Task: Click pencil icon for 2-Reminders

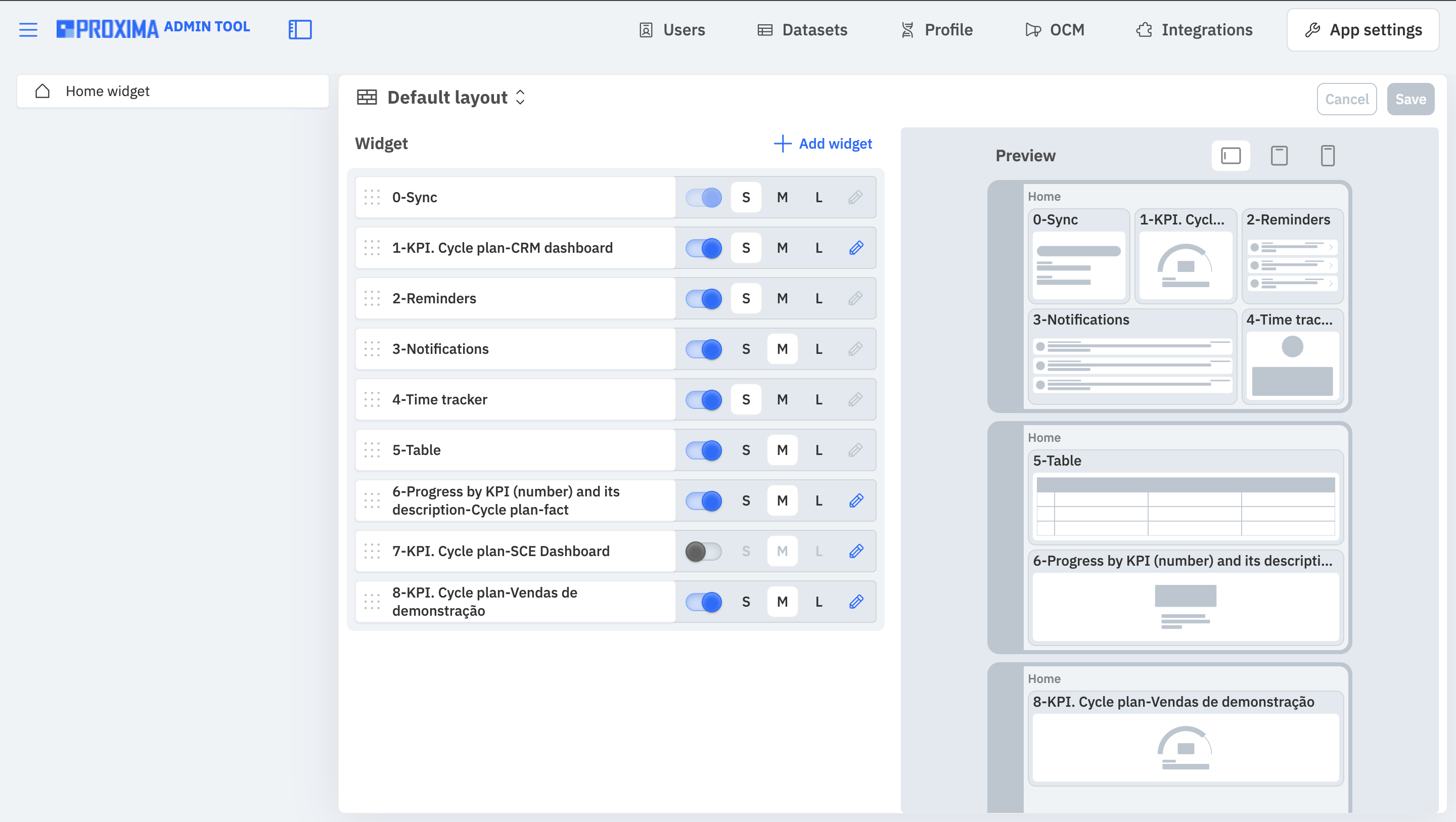Action: point(856,298)
